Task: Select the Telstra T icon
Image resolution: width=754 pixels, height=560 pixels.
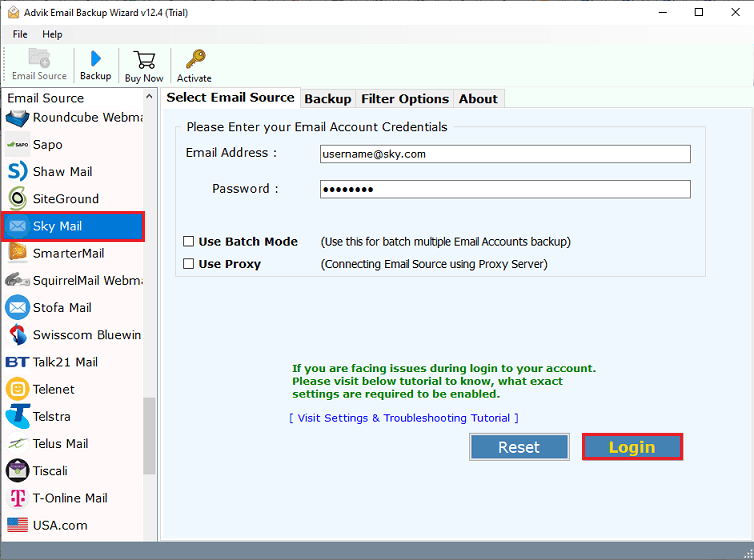Action: click(x=18, y=416)
